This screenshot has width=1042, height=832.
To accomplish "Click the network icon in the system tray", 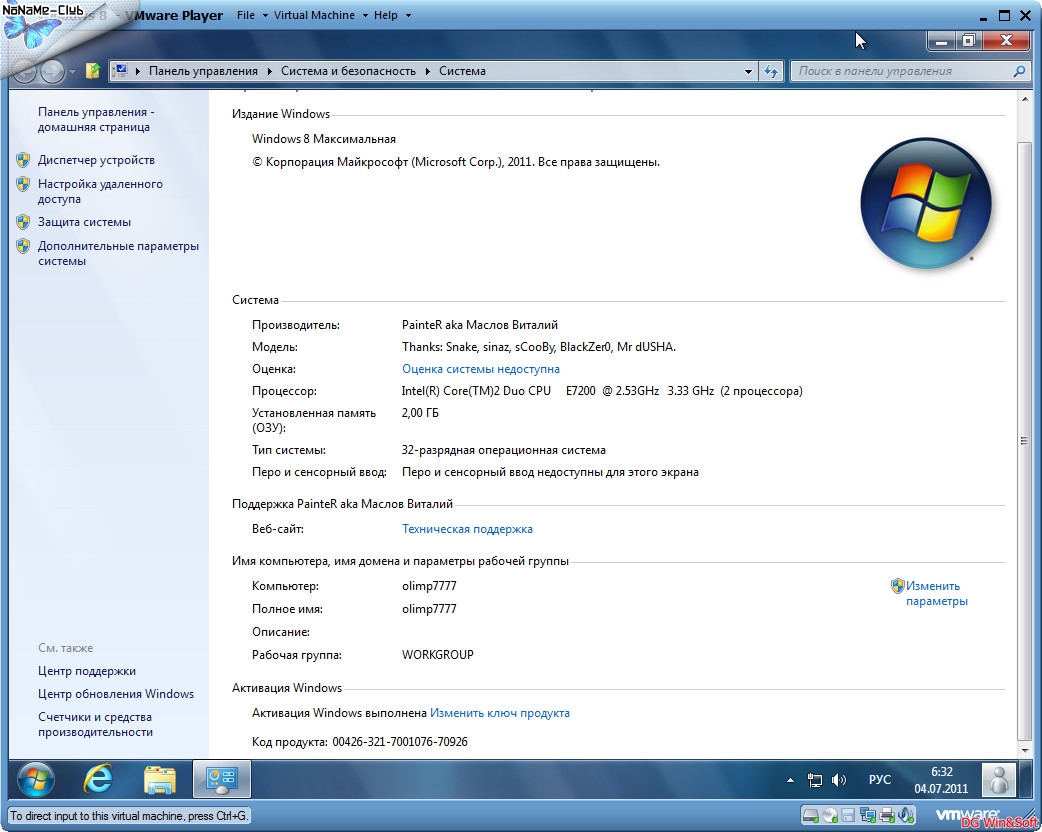I will coord(816,780).
